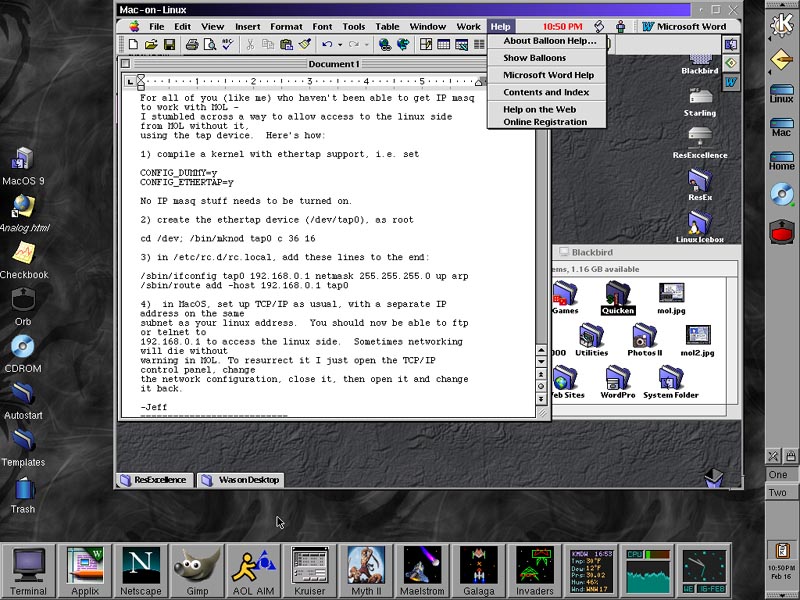Open the Apple menu
This screenshot has width=800, height=600.
pyautogui.click(x=134, y=27)
